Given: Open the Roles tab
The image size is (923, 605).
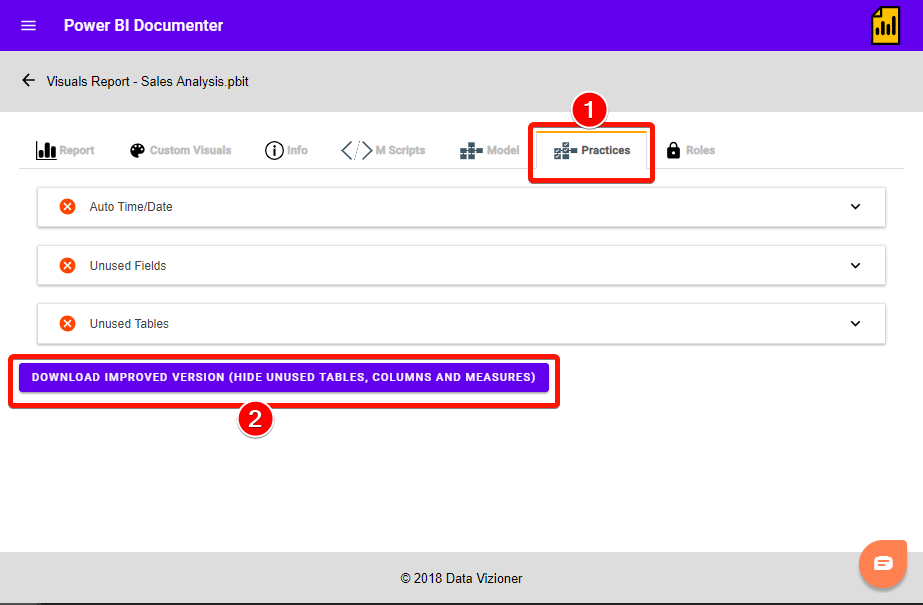Looking at the screenshot, I should pyautogui.click(x=690, y=150).
